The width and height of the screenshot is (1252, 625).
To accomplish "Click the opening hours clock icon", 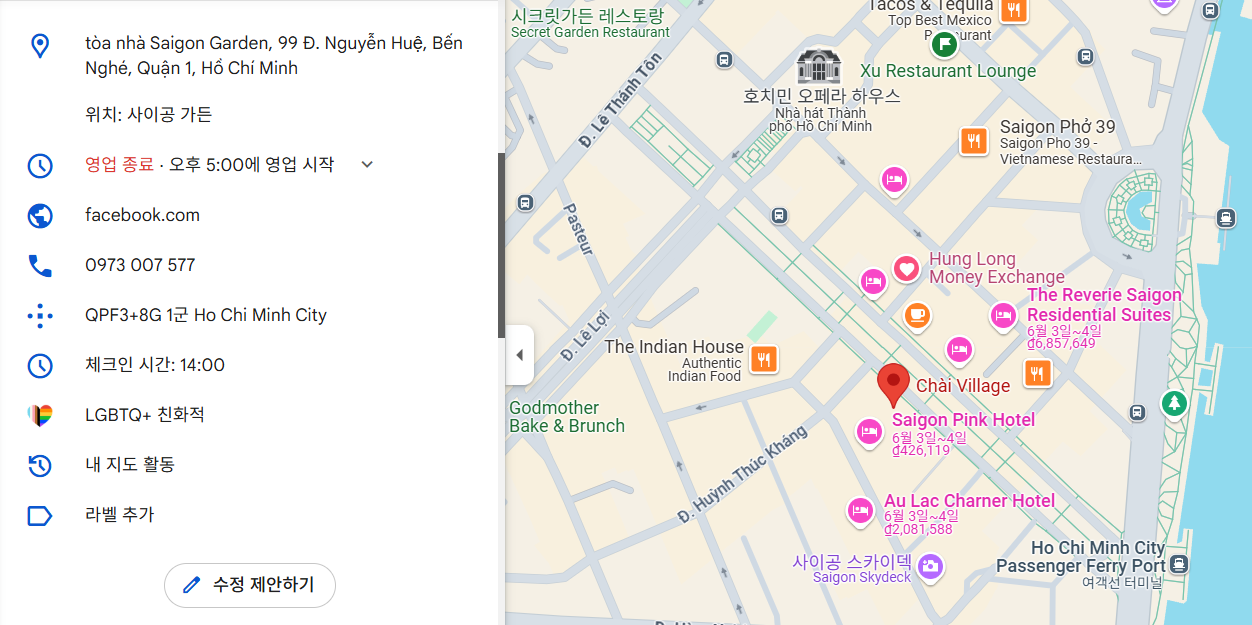I will click(40, 165).
